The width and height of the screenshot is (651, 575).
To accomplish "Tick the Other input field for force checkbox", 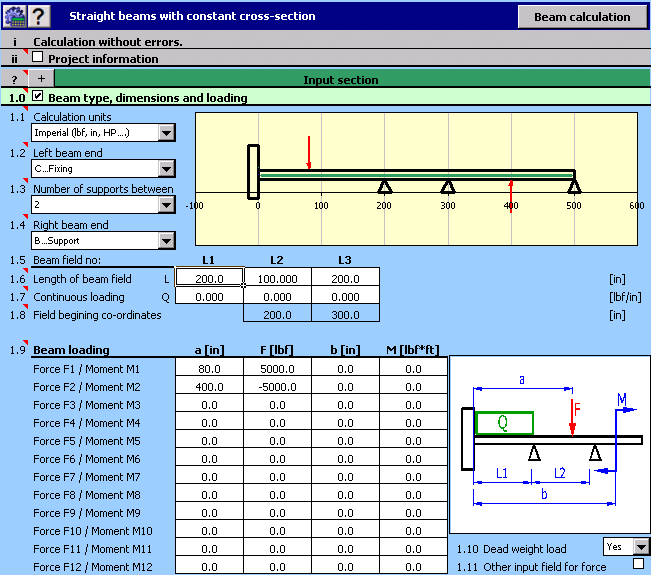I will (x=638, y=565).
